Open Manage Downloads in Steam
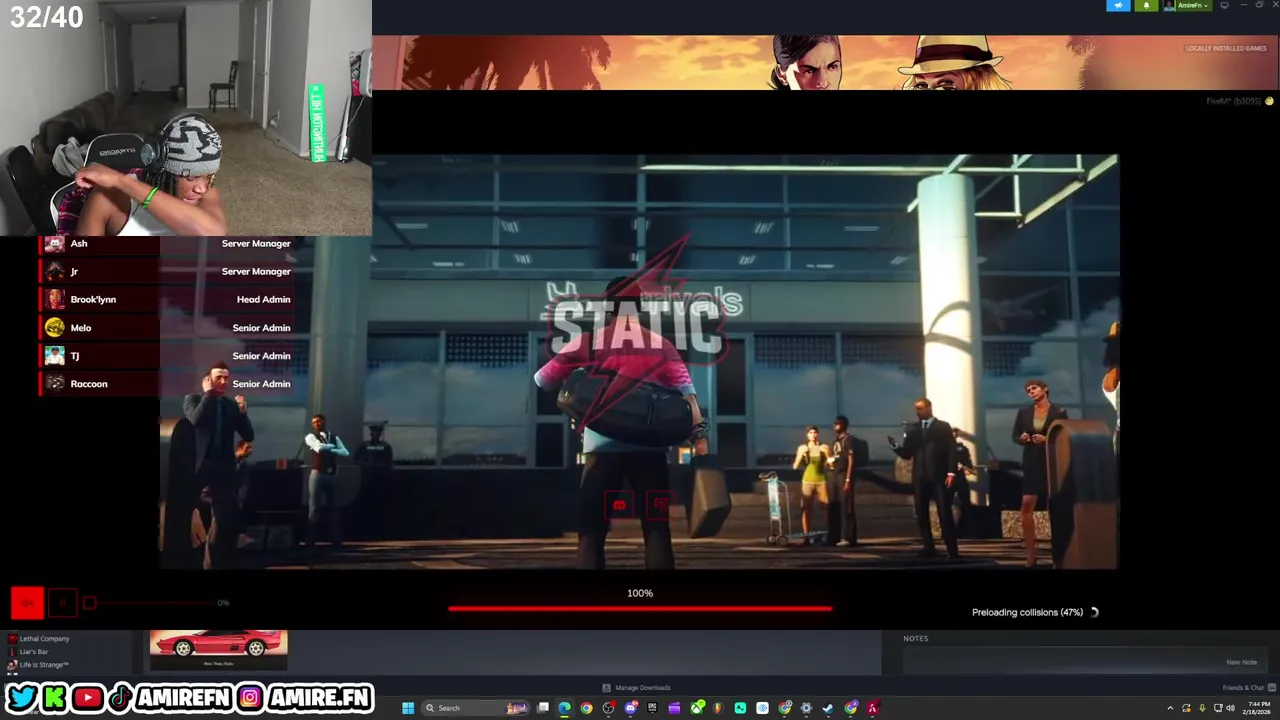Viewport: 1280px width, 720px height. click(636, 687)
